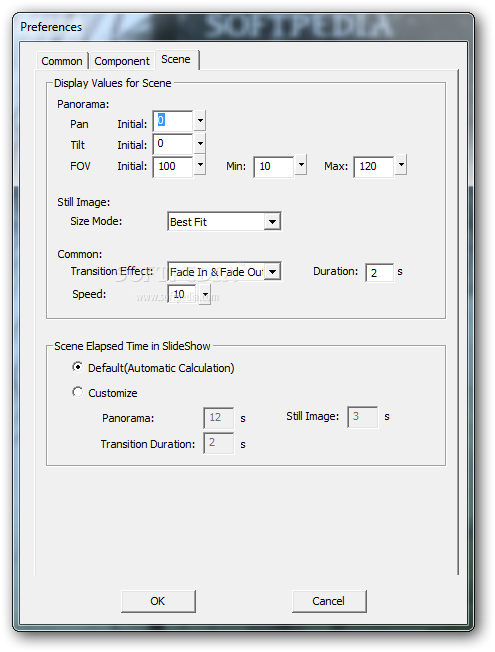Switch to the Common tab

coord(62,61)
